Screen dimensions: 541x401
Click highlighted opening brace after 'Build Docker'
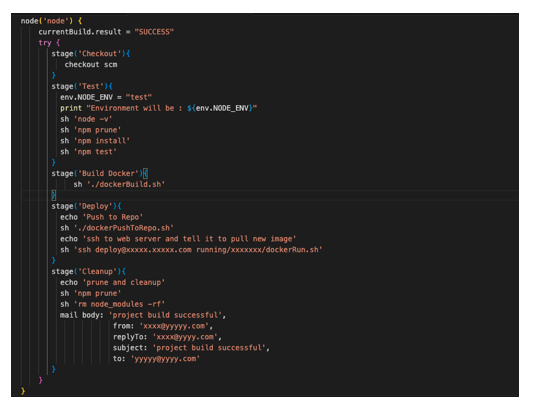tap(145, 173)
